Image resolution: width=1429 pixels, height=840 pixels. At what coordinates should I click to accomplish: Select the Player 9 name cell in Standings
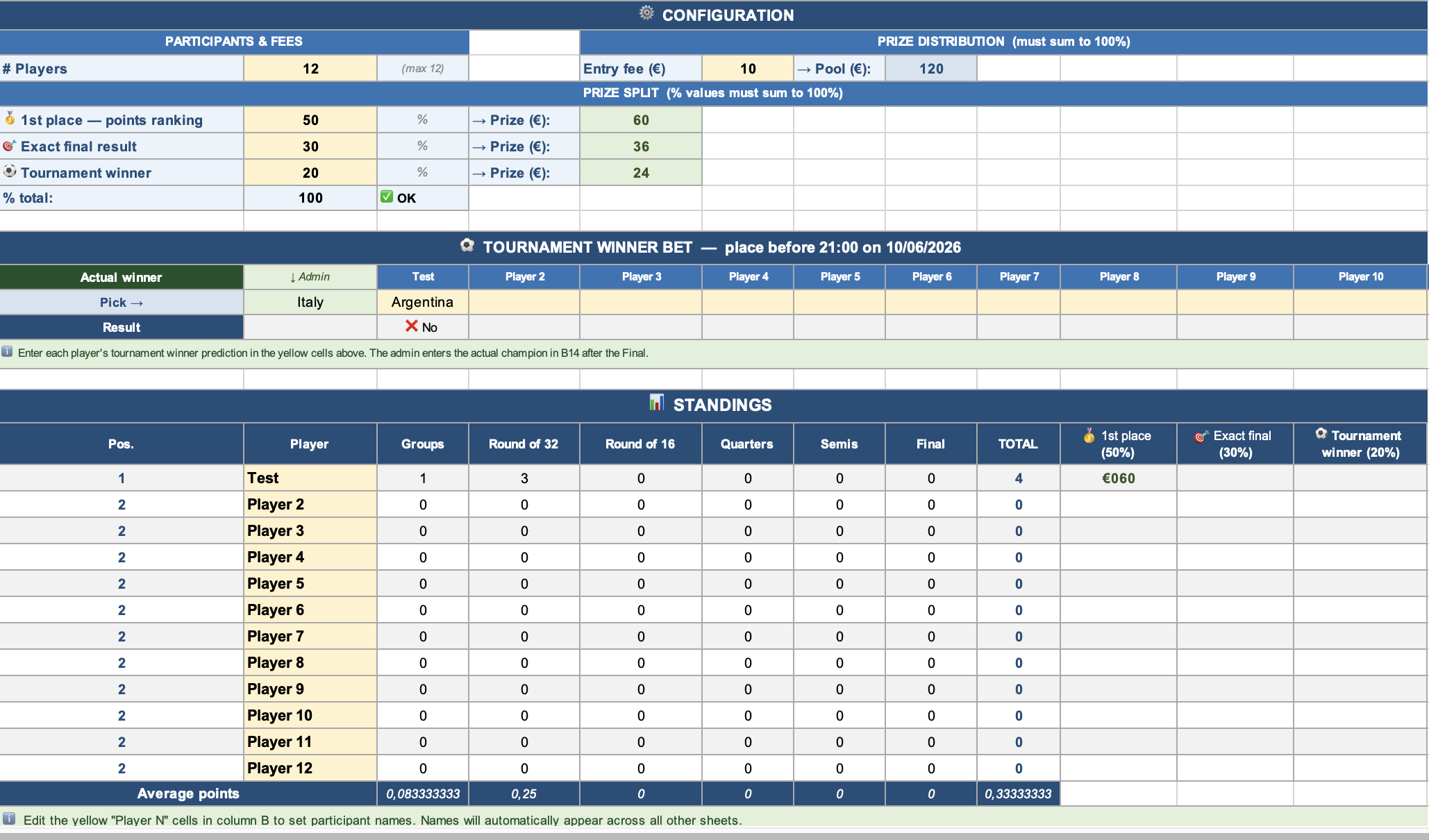pos(310,689)
